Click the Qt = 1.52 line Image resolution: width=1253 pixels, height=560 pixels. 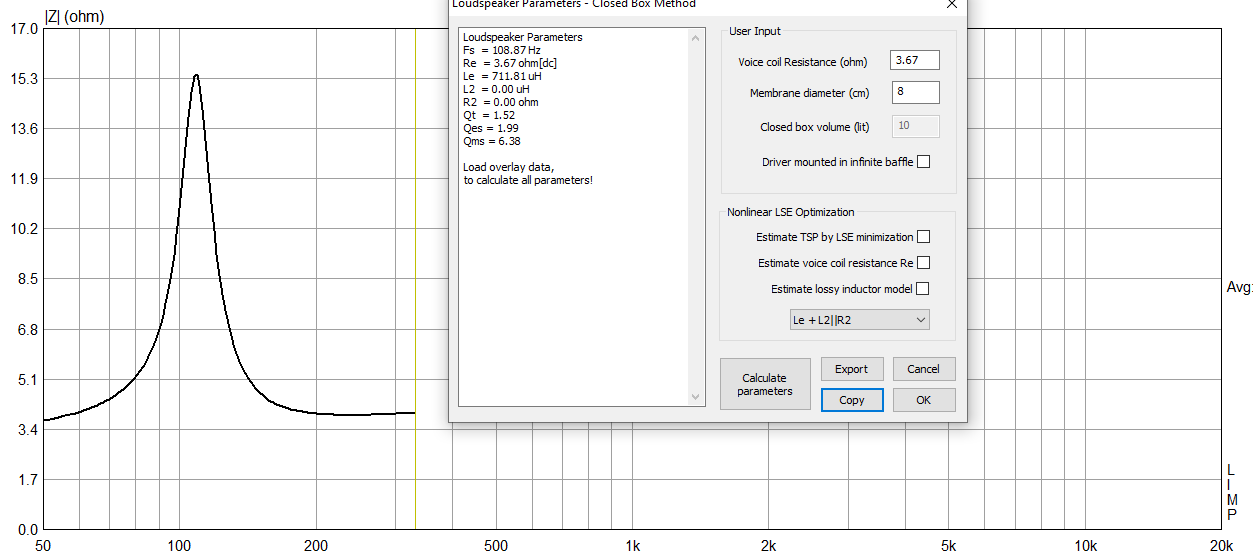tap(489, 115)
